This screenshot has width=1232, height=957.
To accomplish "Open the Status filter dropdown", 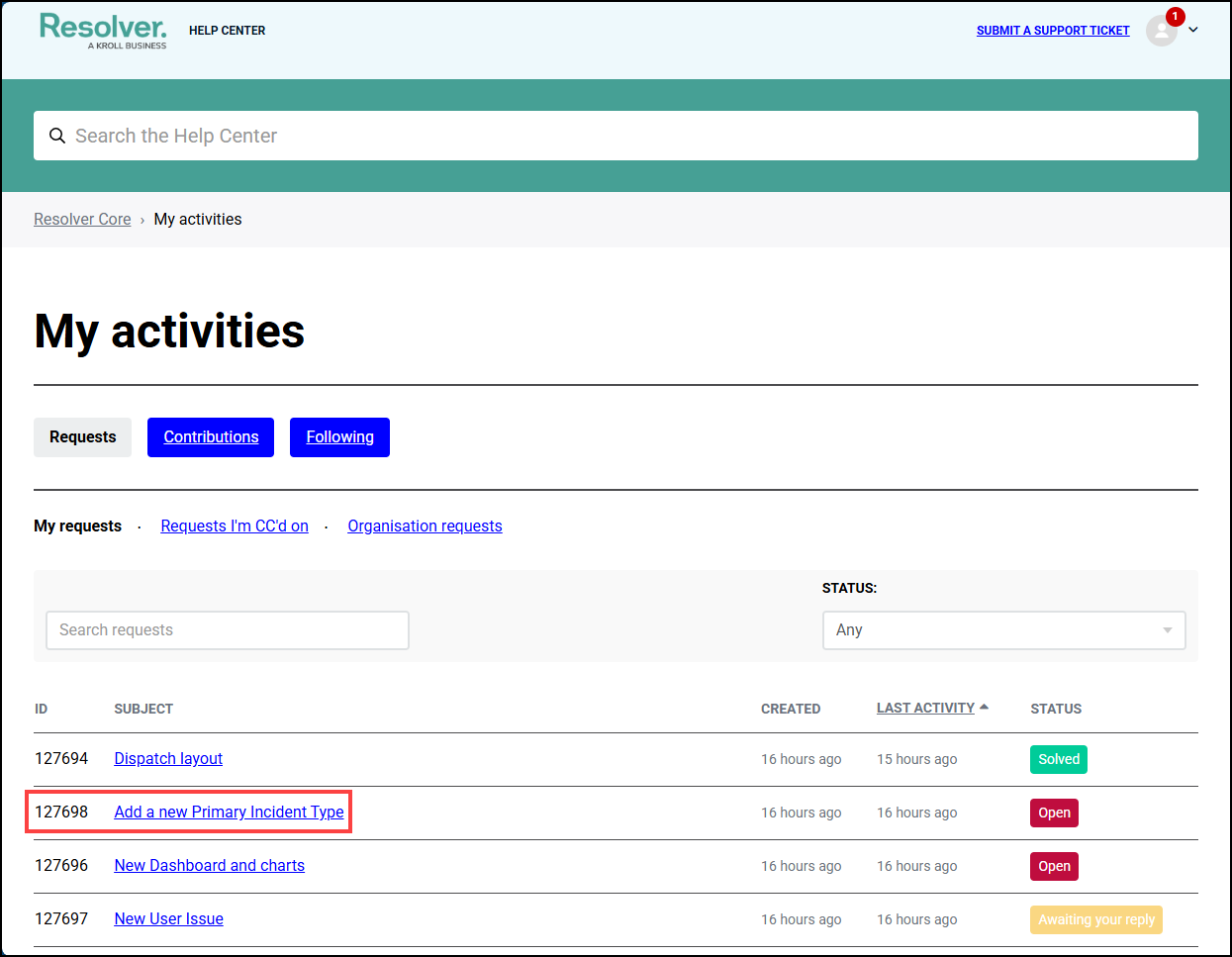I will 1003,630.
